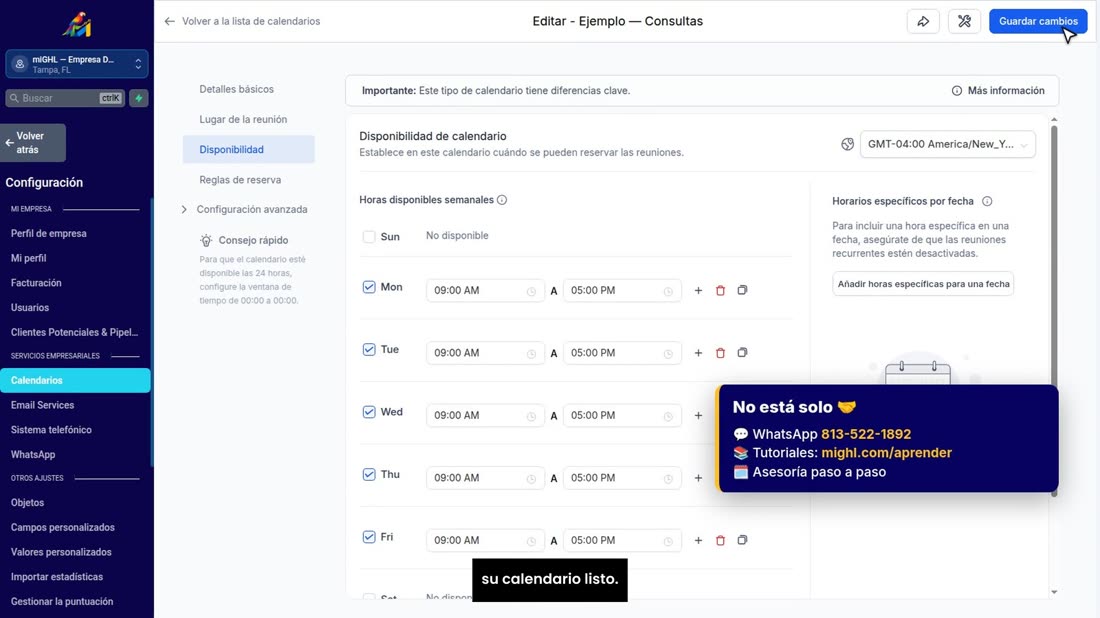Open Thursday end time picker

pyautogui.click(x=622, y=478)
